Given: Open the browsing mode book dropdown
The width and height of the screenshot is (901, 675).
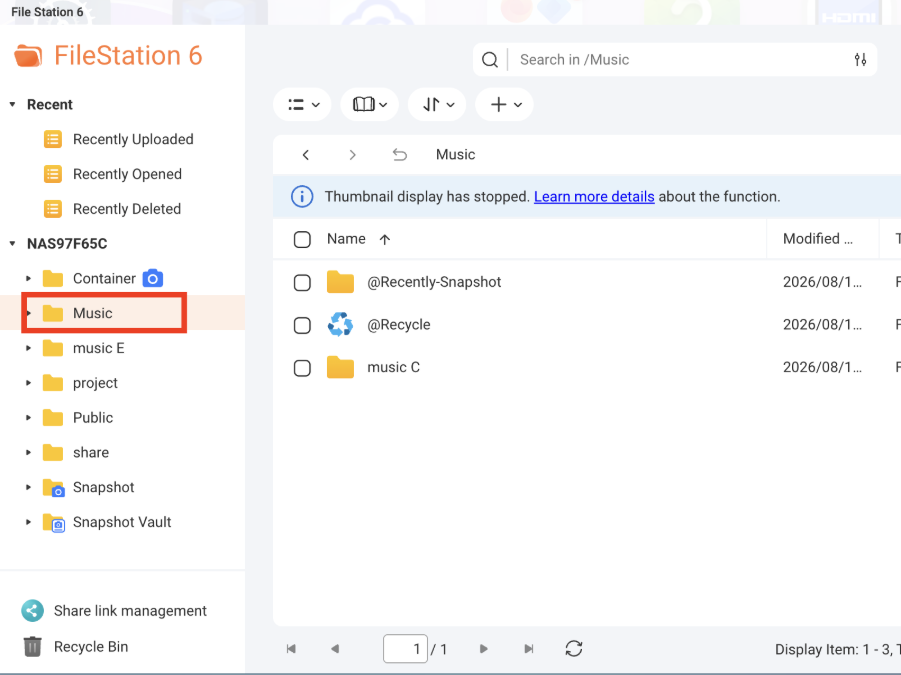Looking at the screenshot, I should 370,105.
